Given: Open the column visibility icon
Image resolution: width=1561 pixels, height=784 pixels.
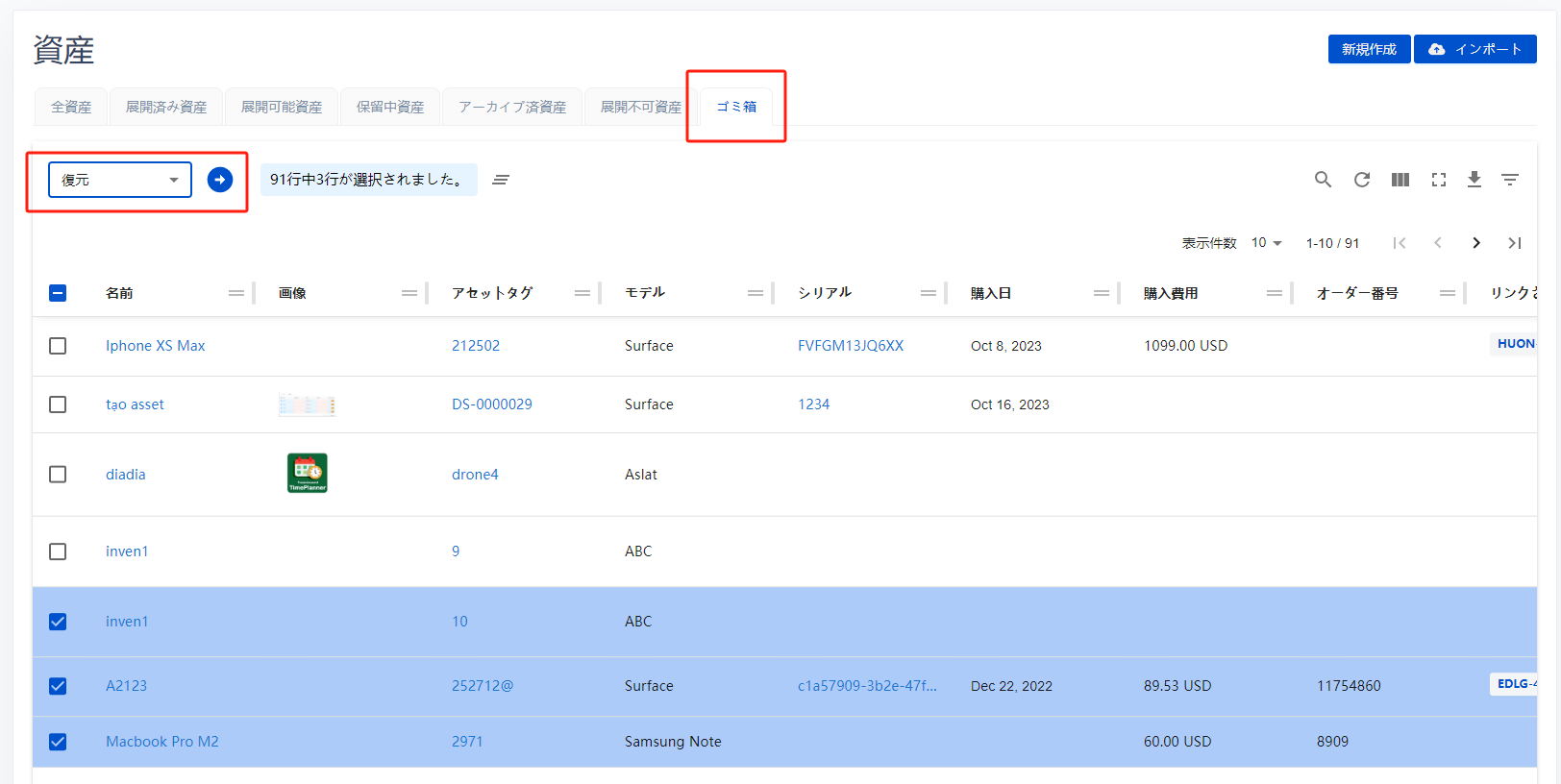Looking at the screenshot, I should click(1400, 180).
